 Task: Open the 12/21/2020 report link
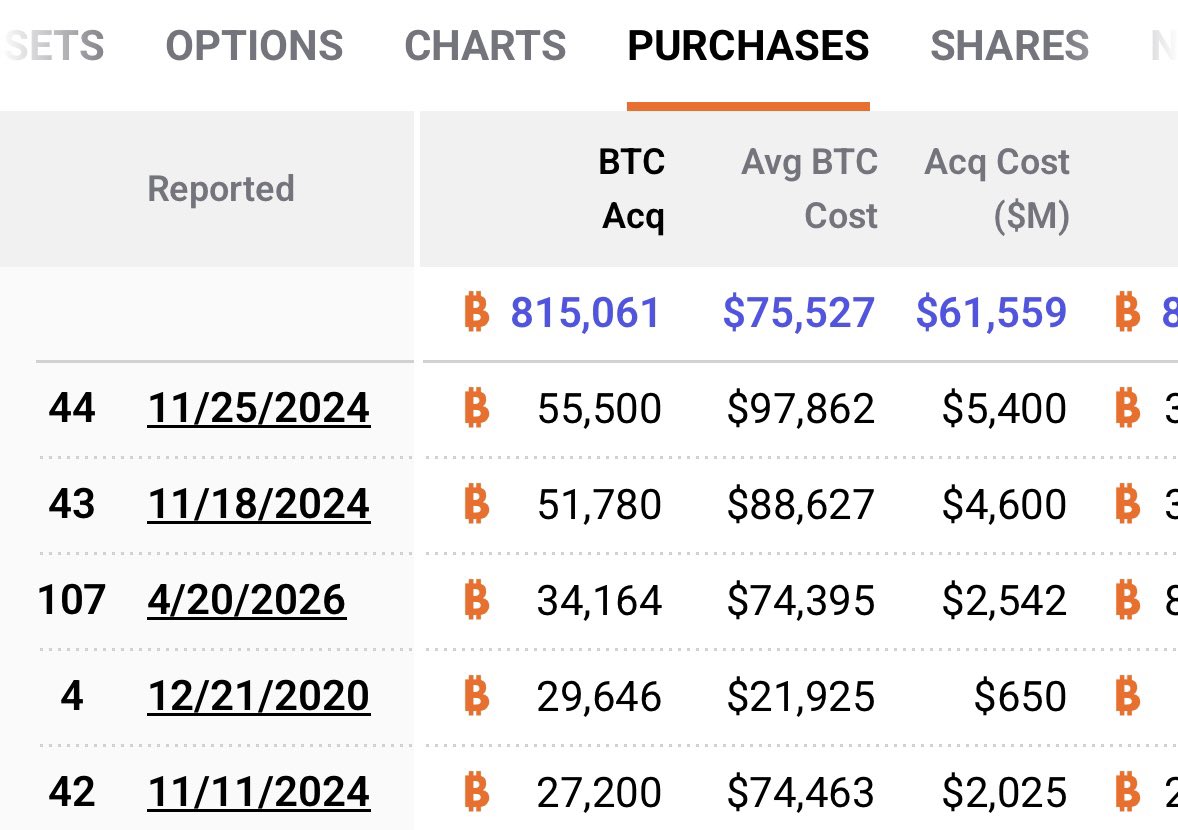(x=259, y=696)
